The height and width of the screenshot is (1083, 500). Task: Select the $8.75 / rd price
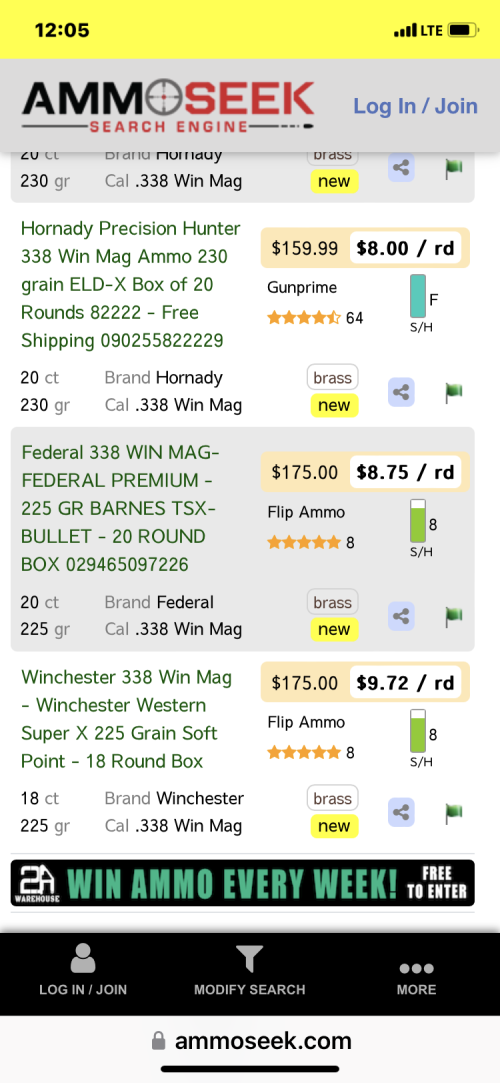tap(405, 472)
